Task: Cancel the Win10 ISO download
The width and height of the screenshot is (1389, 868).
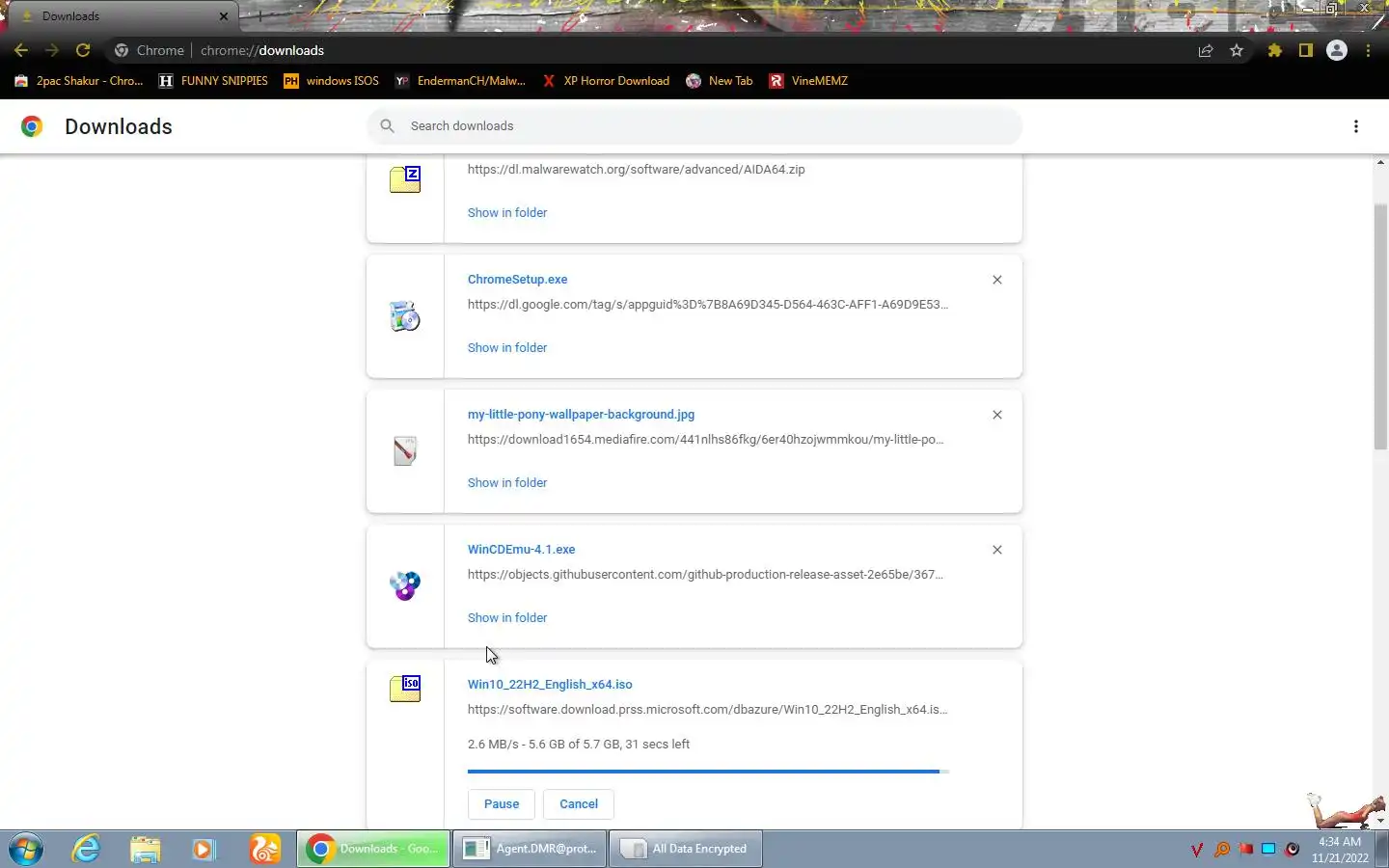Action: (579, 803)
